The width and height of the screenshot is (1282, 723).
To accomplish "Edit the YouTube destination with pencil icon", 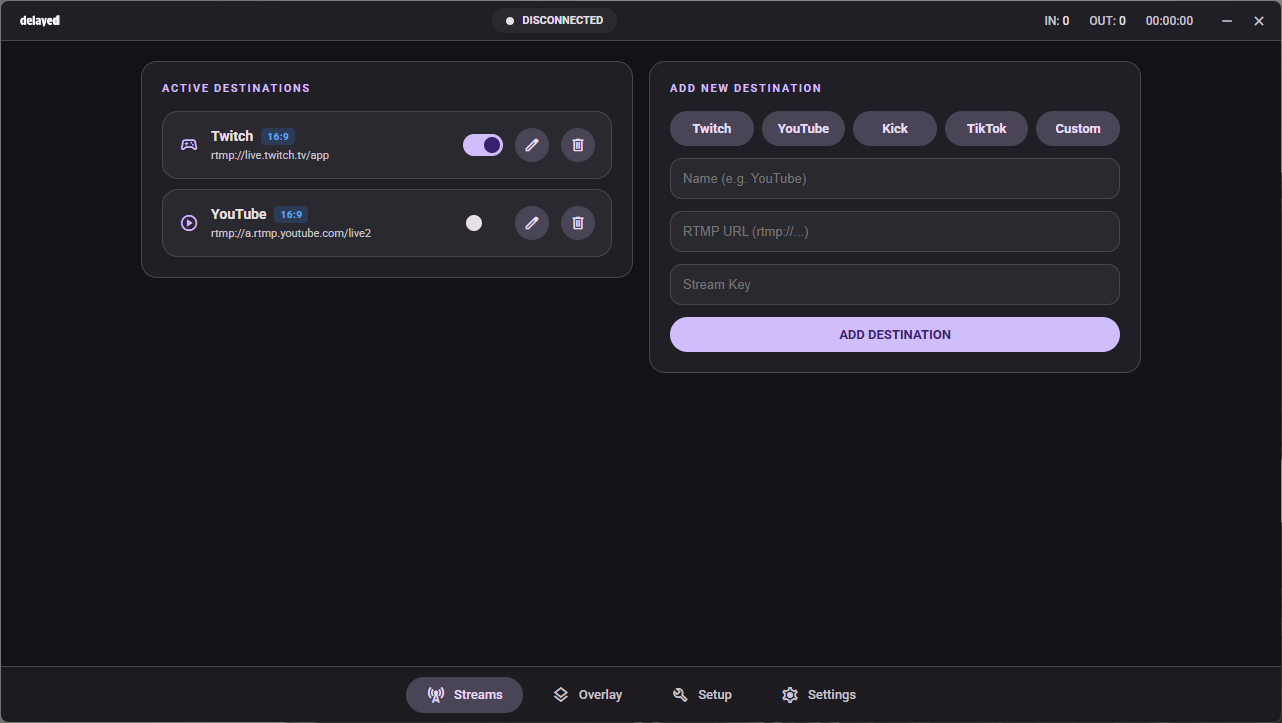I will tap(532, 223).
